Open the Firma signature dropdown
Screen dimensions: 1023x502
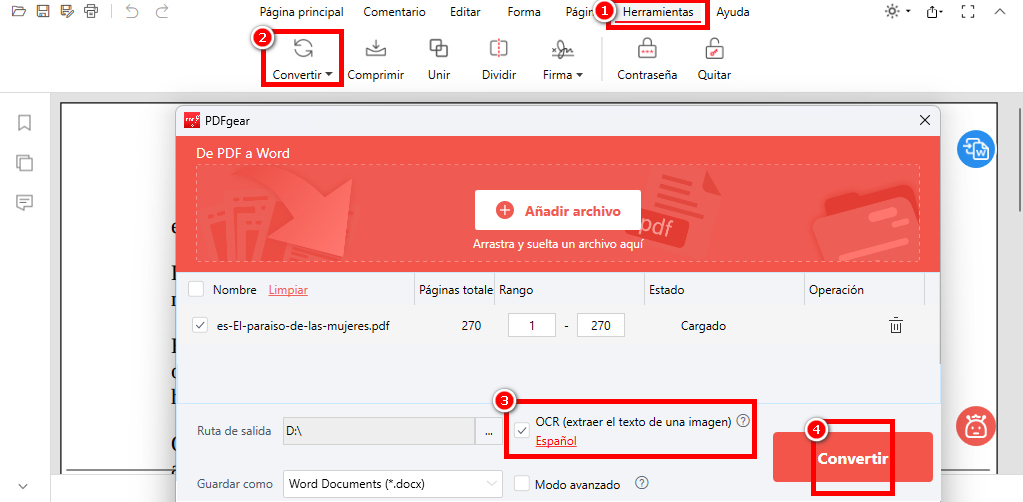(x=562, y=59)
